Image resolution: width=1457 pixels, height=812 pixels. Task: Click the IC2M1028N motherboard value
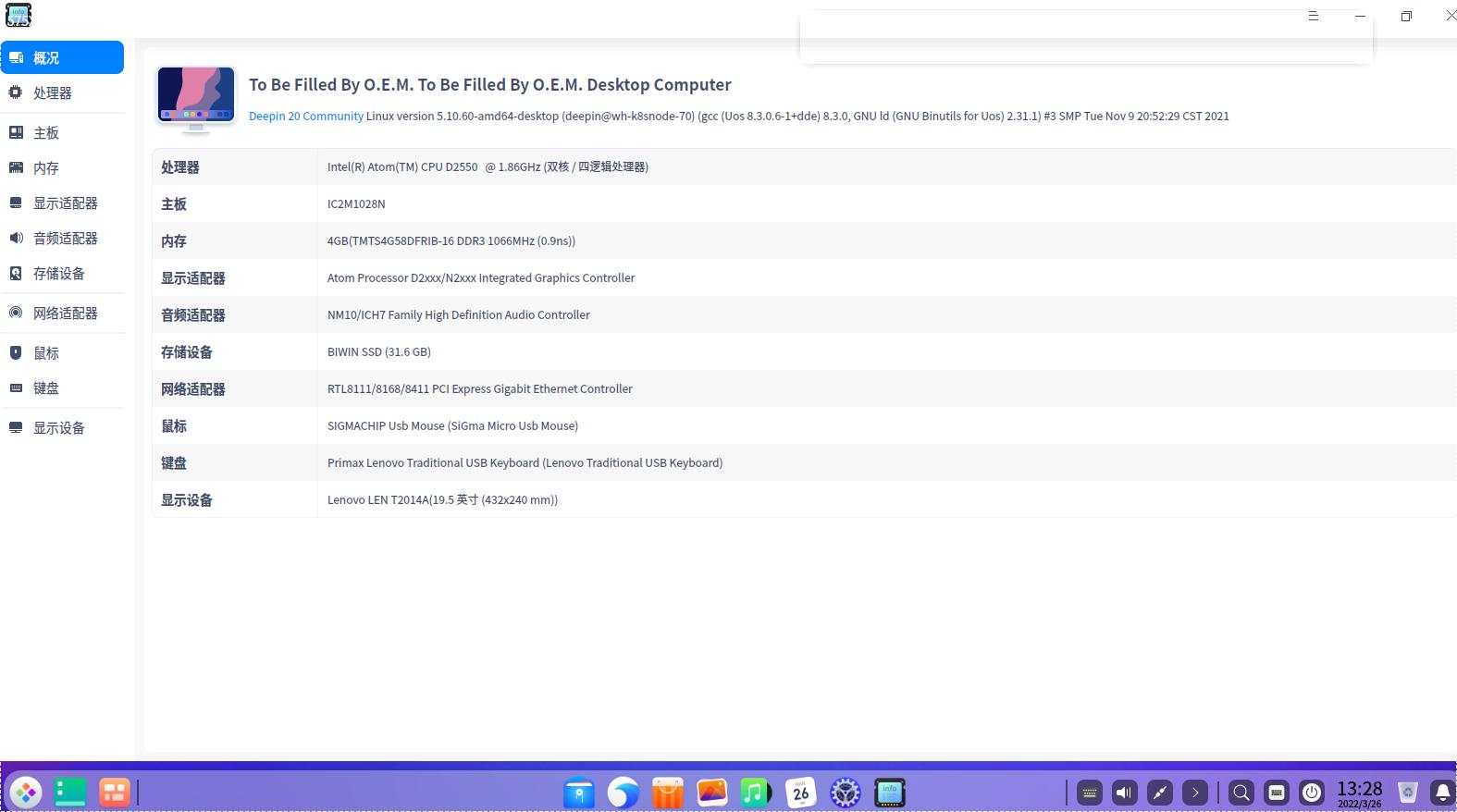click(356, 203)
